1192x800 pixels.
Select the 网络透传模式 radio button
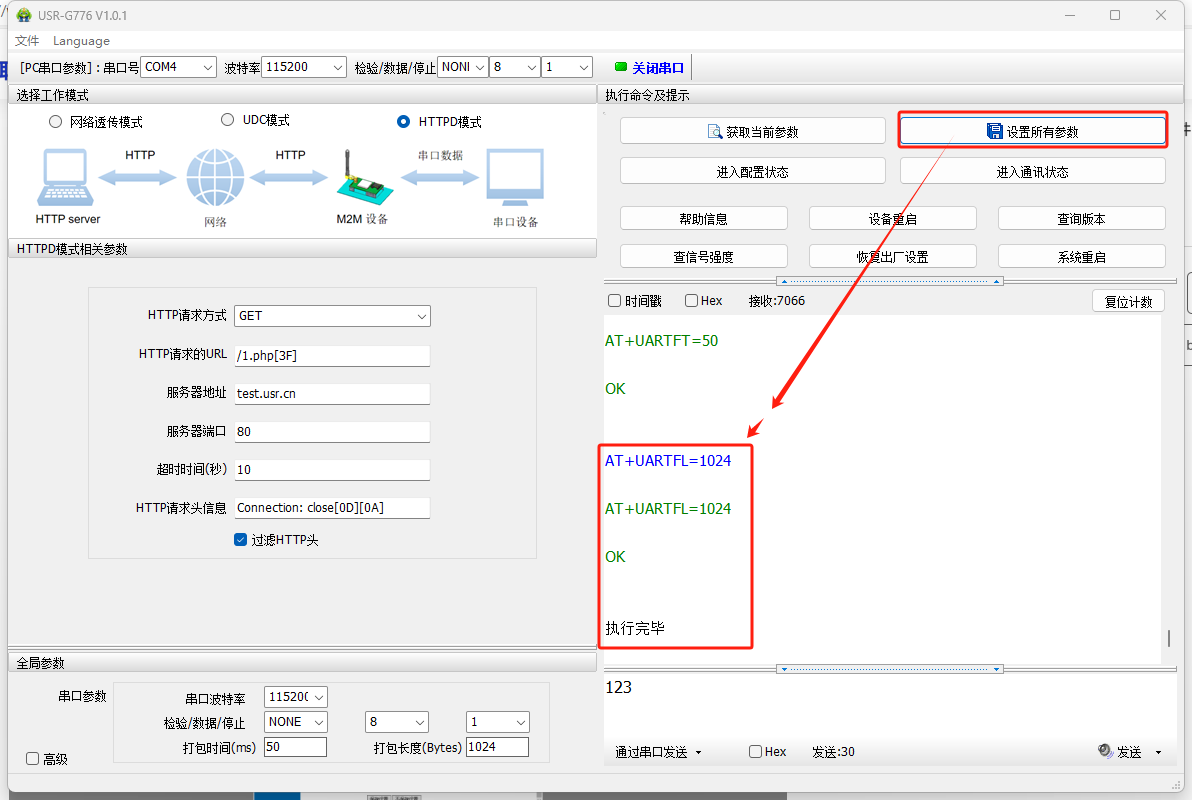click(55, 122)
